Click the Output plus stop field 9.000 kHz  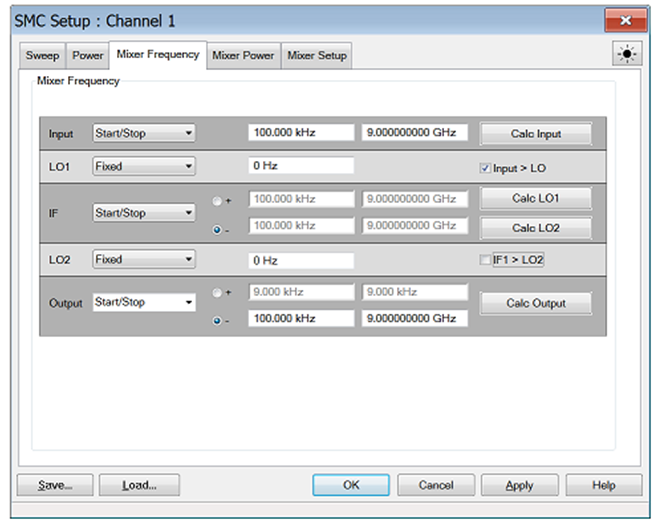click(415, 292)
